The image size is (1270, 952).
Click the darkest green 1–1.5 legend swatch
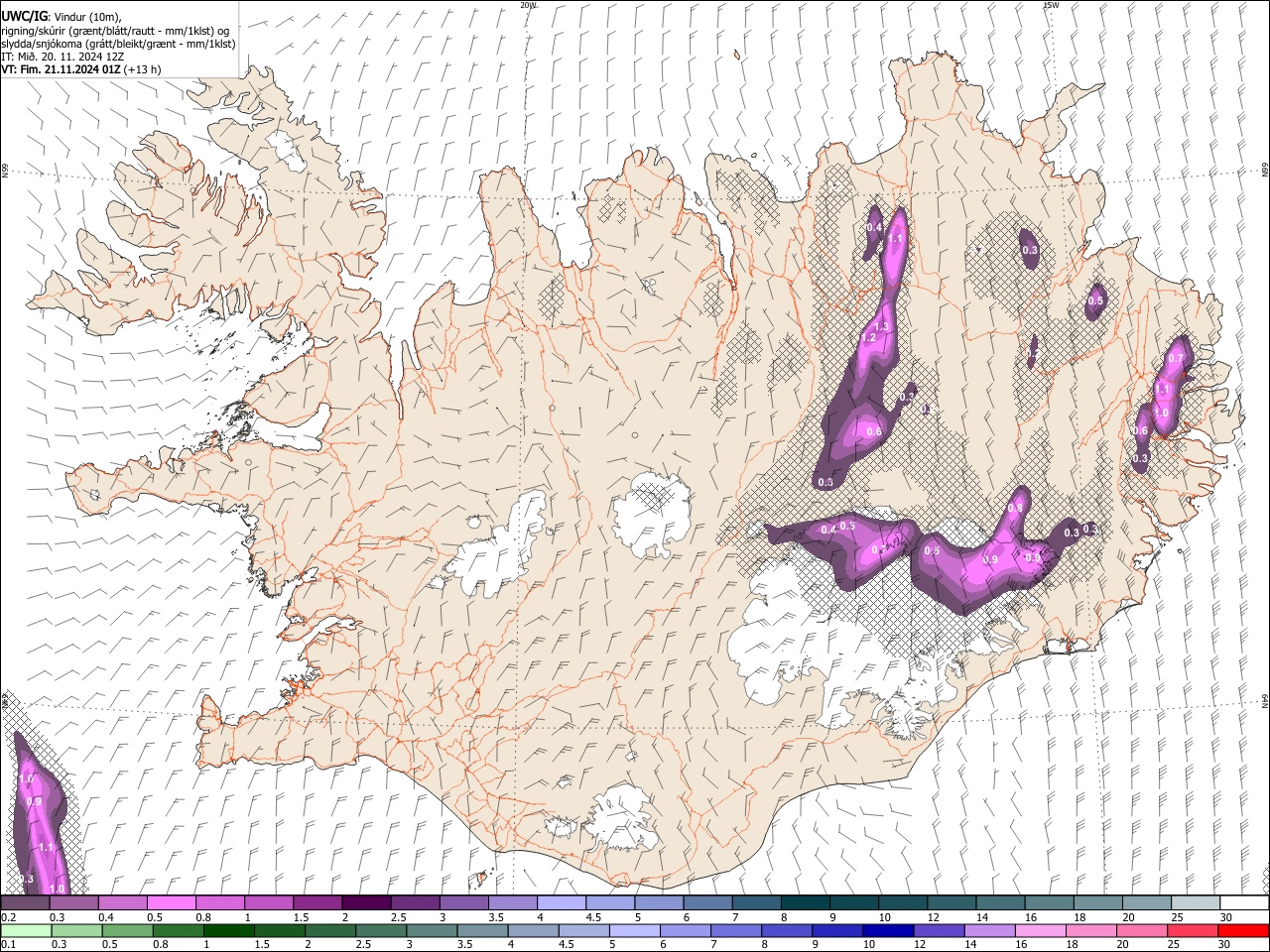pyautogui.click(x=228, y=931)
